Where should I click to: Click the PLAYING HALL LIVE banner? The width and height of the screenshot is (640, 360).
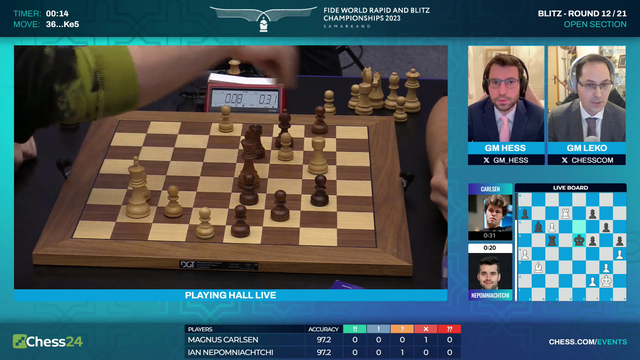231,295
